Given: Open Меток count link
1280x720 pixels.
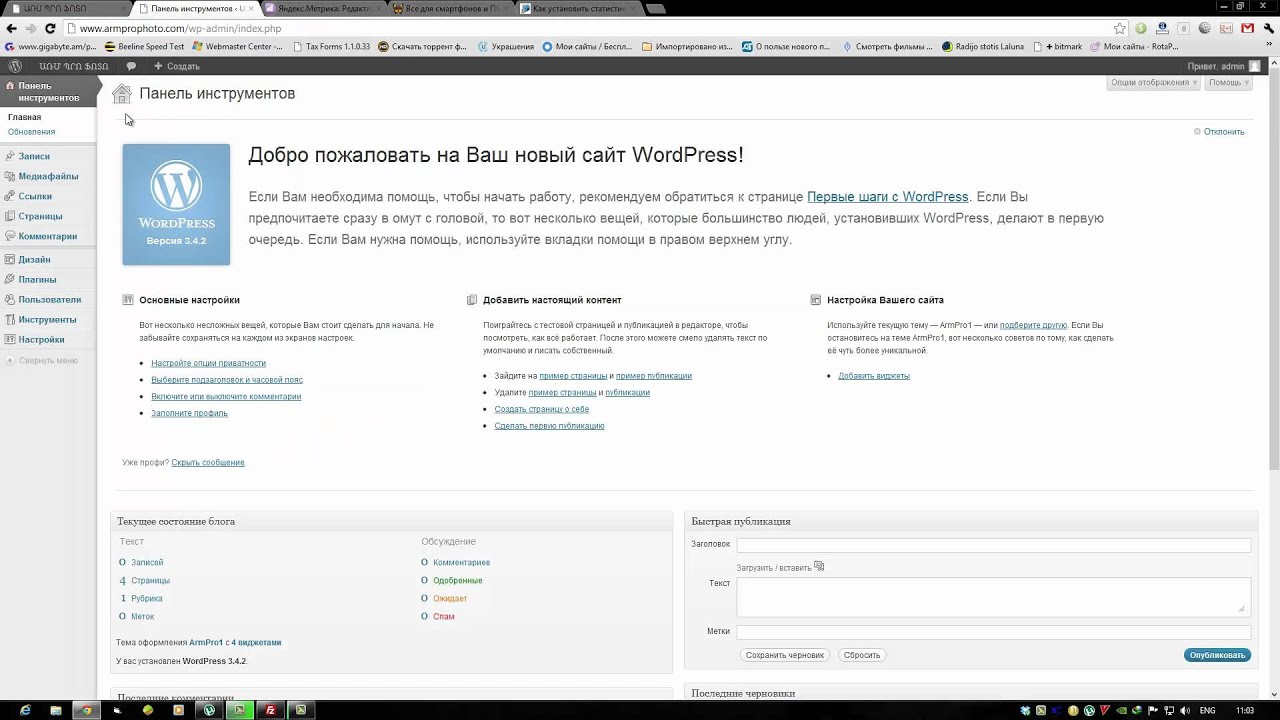Looking at the screenshot, I should point(142,617).
